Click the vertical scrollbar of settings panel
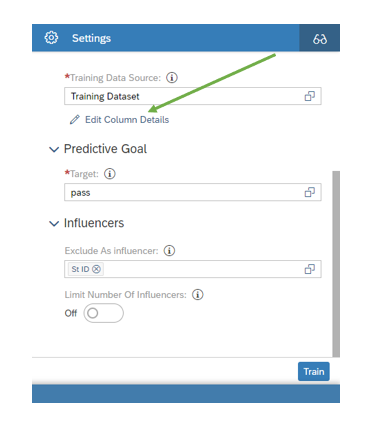Screen dimensions: 372x431 point(336,264)
